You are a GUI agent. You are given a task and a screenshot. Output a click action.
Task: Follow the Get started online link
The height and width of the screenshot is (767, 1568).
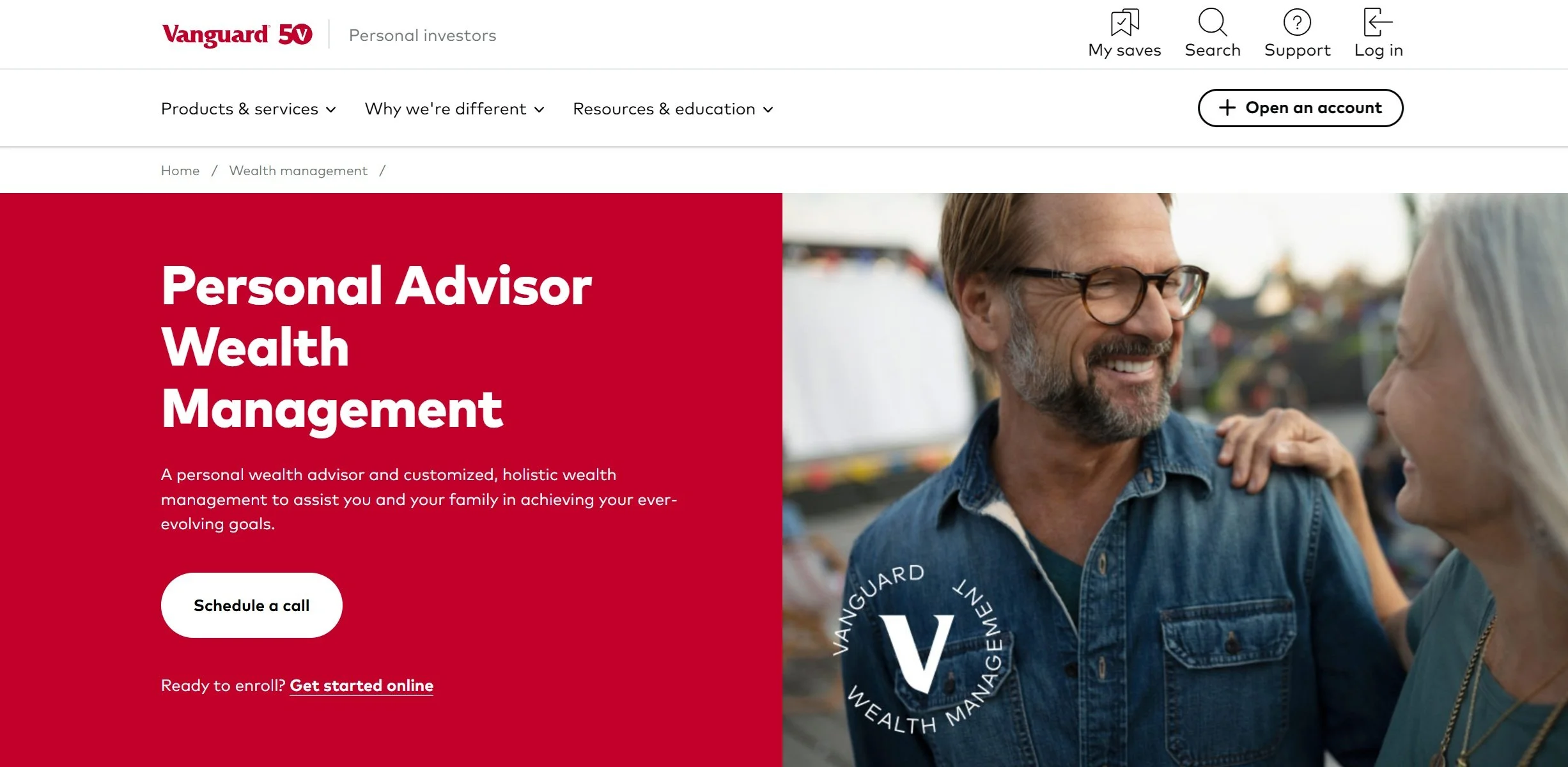[361, 685]
